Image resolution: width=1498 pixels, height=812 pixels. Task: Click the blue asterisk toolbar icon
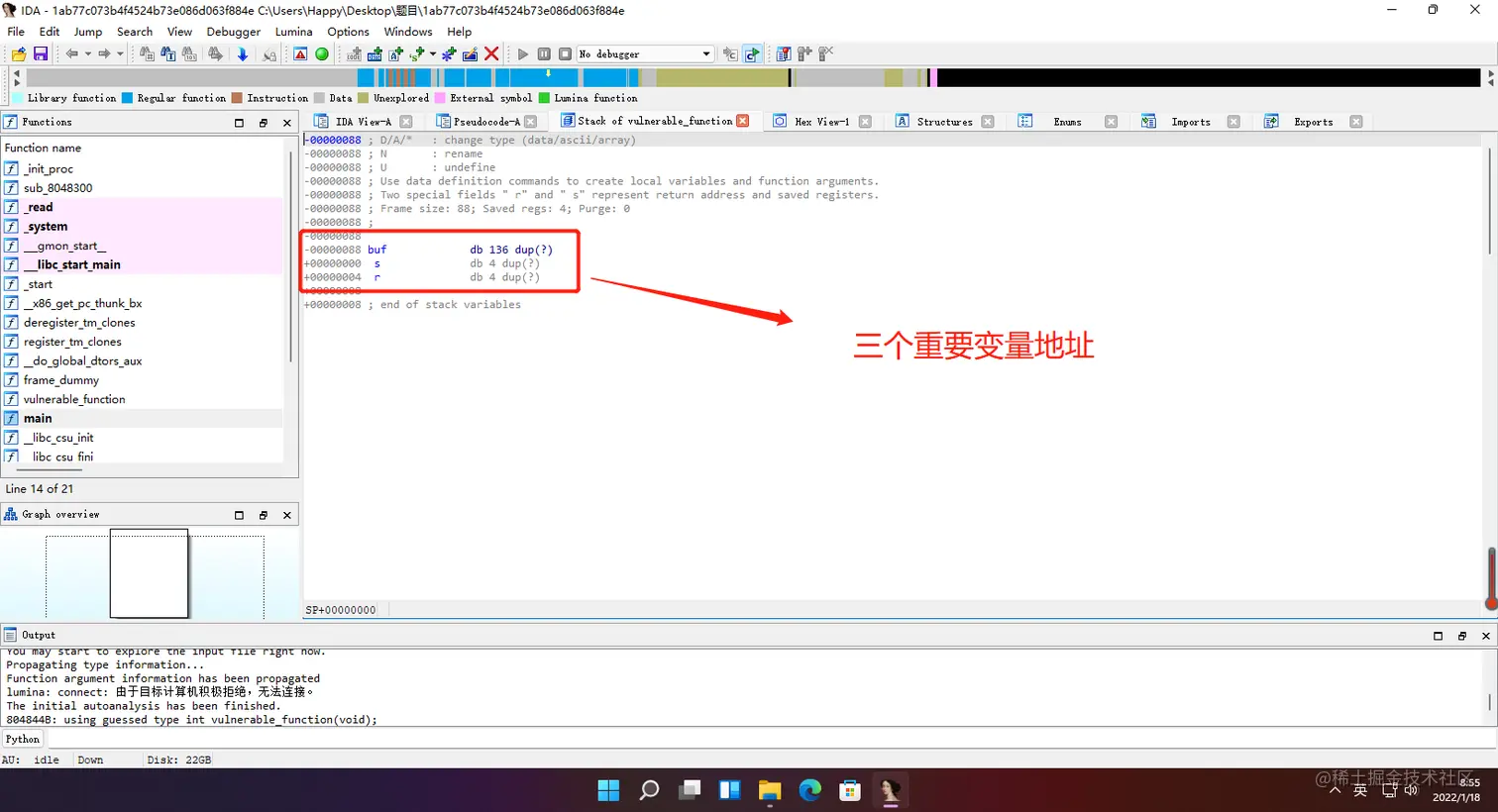449,53
